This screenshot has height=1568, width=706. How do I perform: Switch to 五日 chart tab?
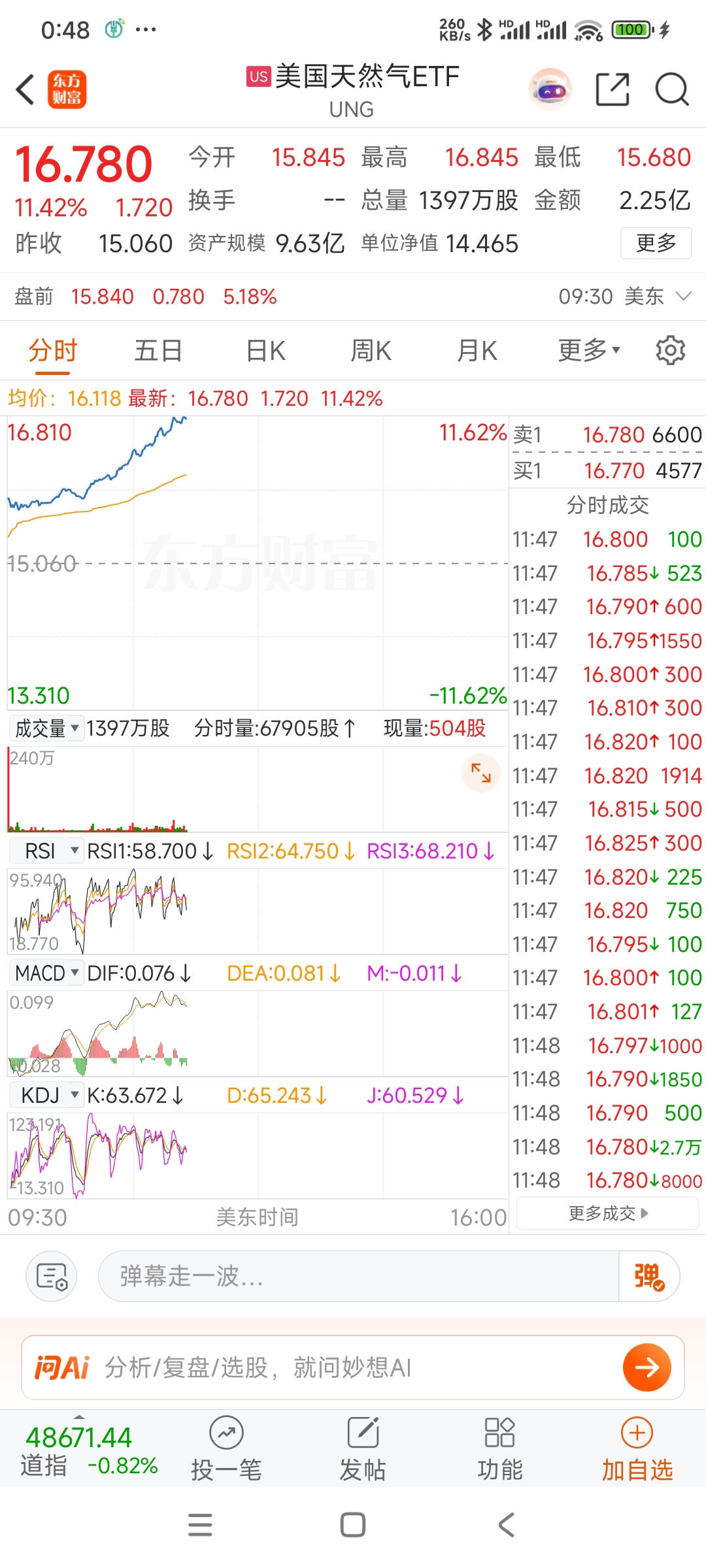158,351
